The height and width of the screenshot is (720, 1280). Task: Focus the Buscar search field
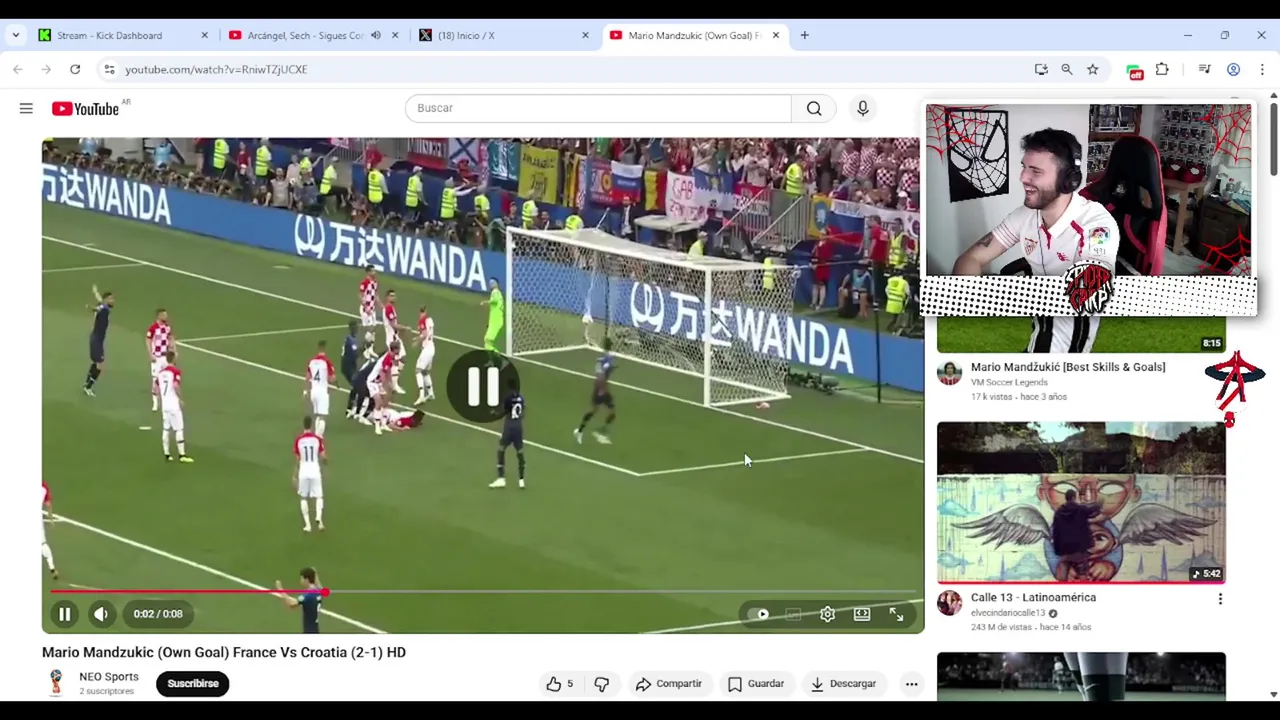click(x=598, y=108)
